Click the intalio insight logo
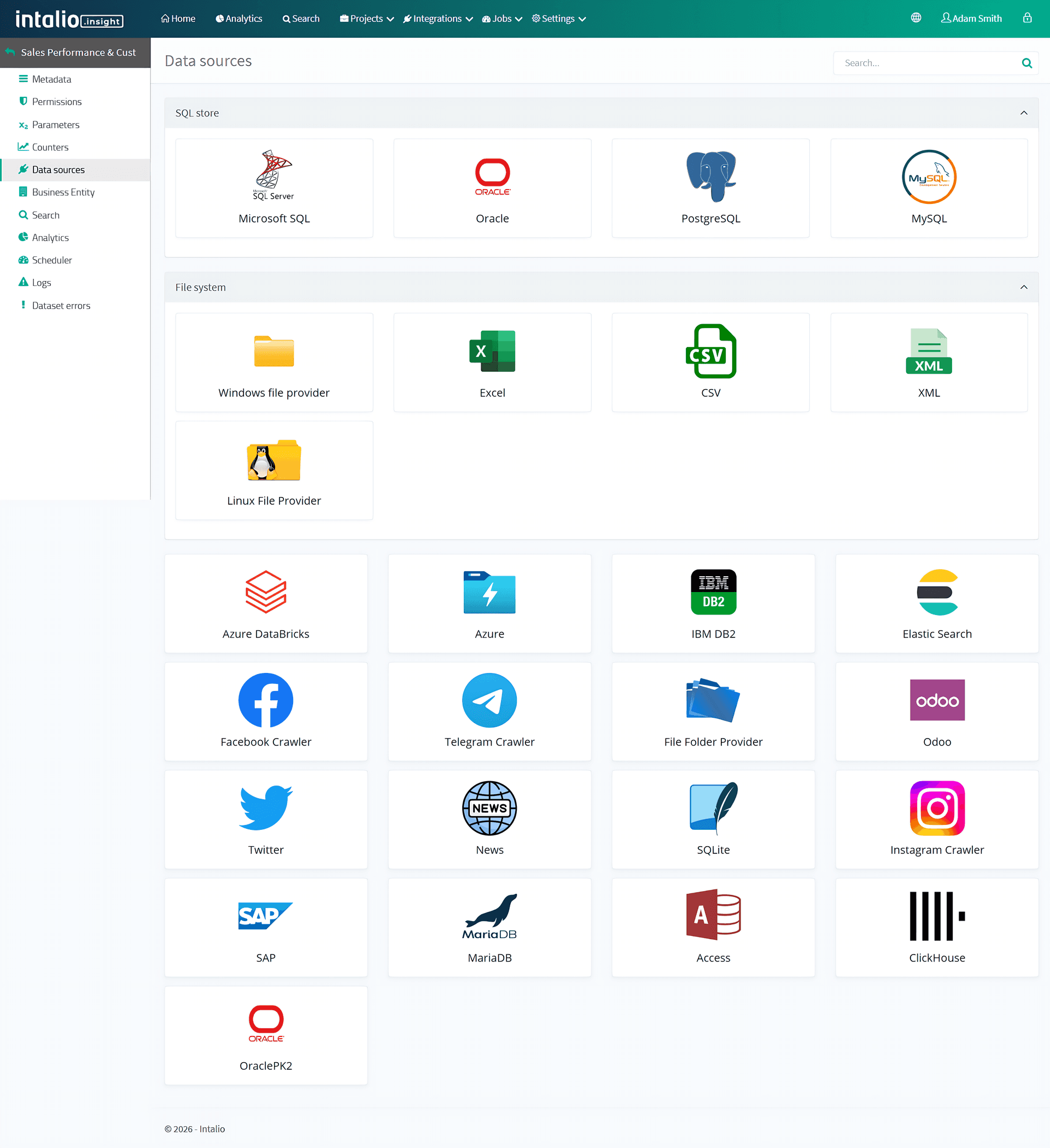The height and width of the screenshot is (1148, 1050). coord(69,19)
